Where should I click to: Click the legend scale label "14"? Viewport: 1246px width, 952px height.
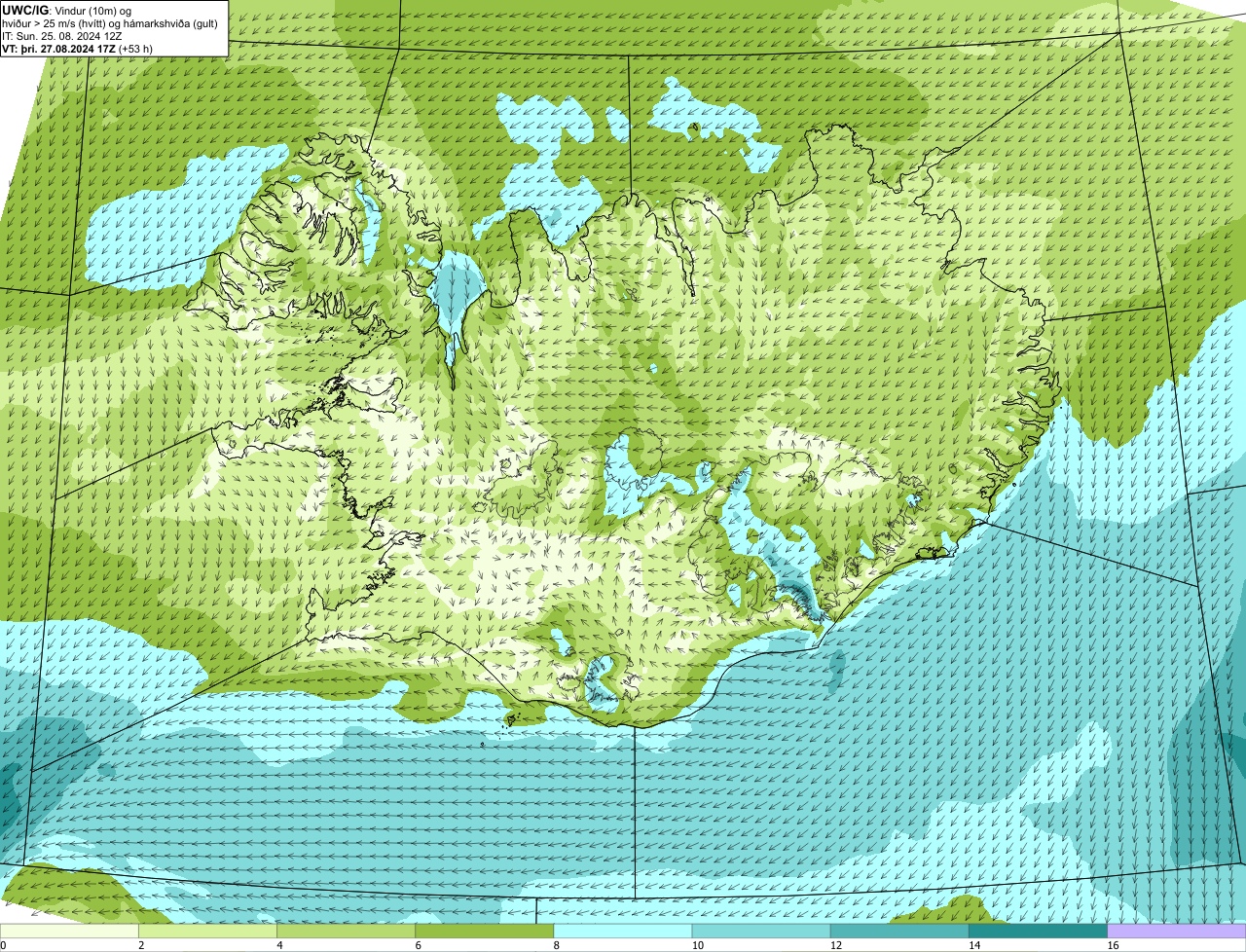(x=974, y=945)
